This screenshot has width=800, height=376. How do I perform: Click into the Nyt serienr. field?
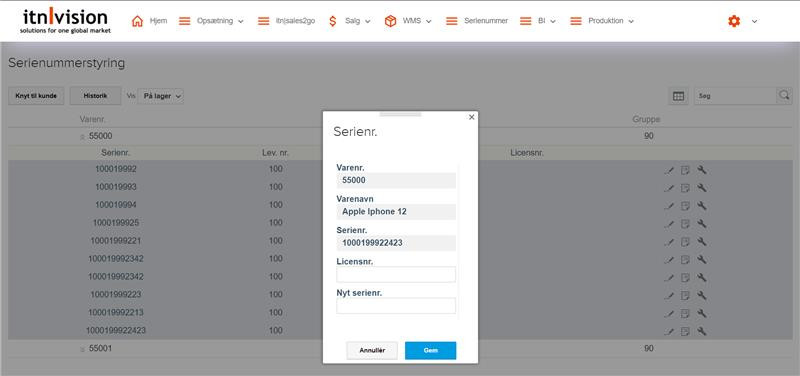(x=396, y=306)
